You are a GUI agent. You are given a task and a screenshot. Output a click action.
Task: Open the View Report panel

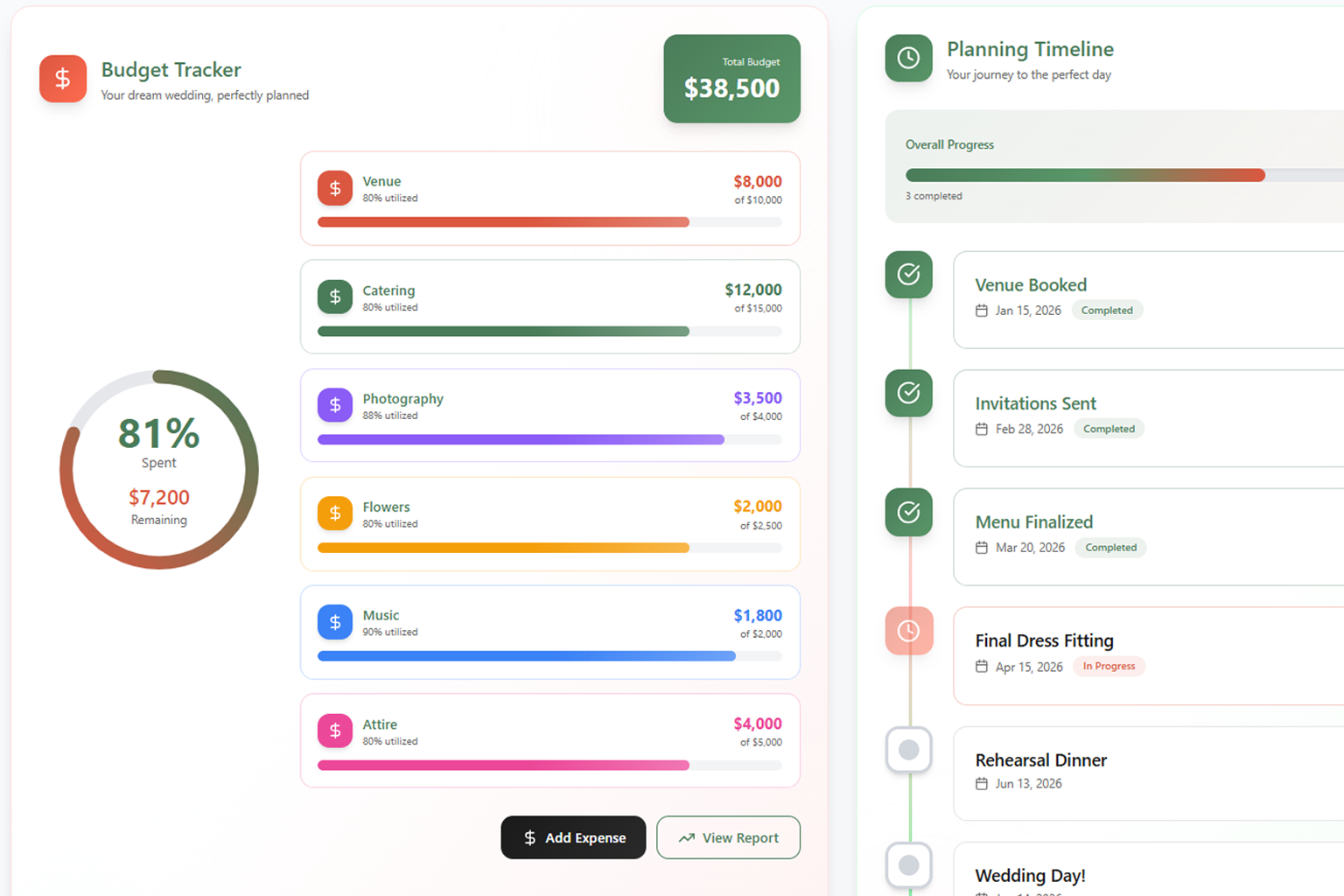(728, 837)
